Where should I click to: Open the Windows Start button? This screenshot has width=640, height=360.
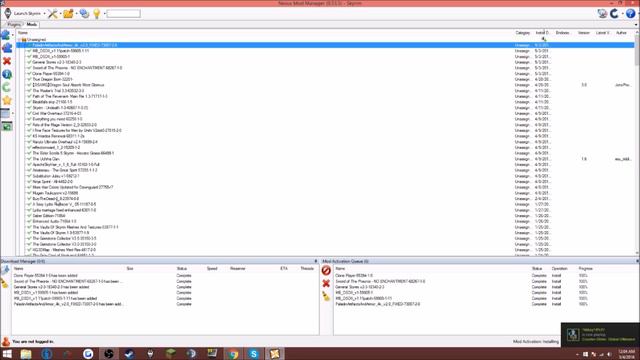(x=7, y=354)
